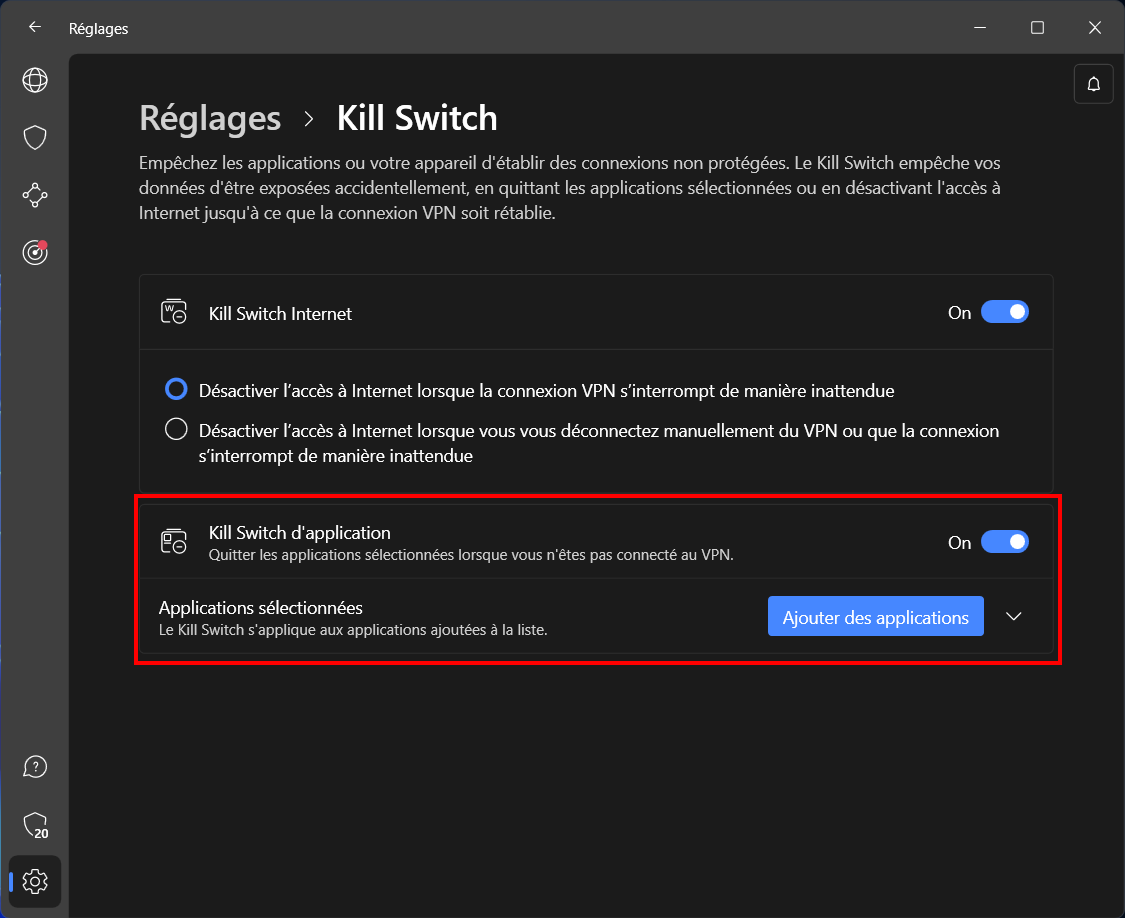The height and width of the screenshot is (918, 1125).
Task: Expand the Applications sélectionnées chevron
Action: 1013,617
